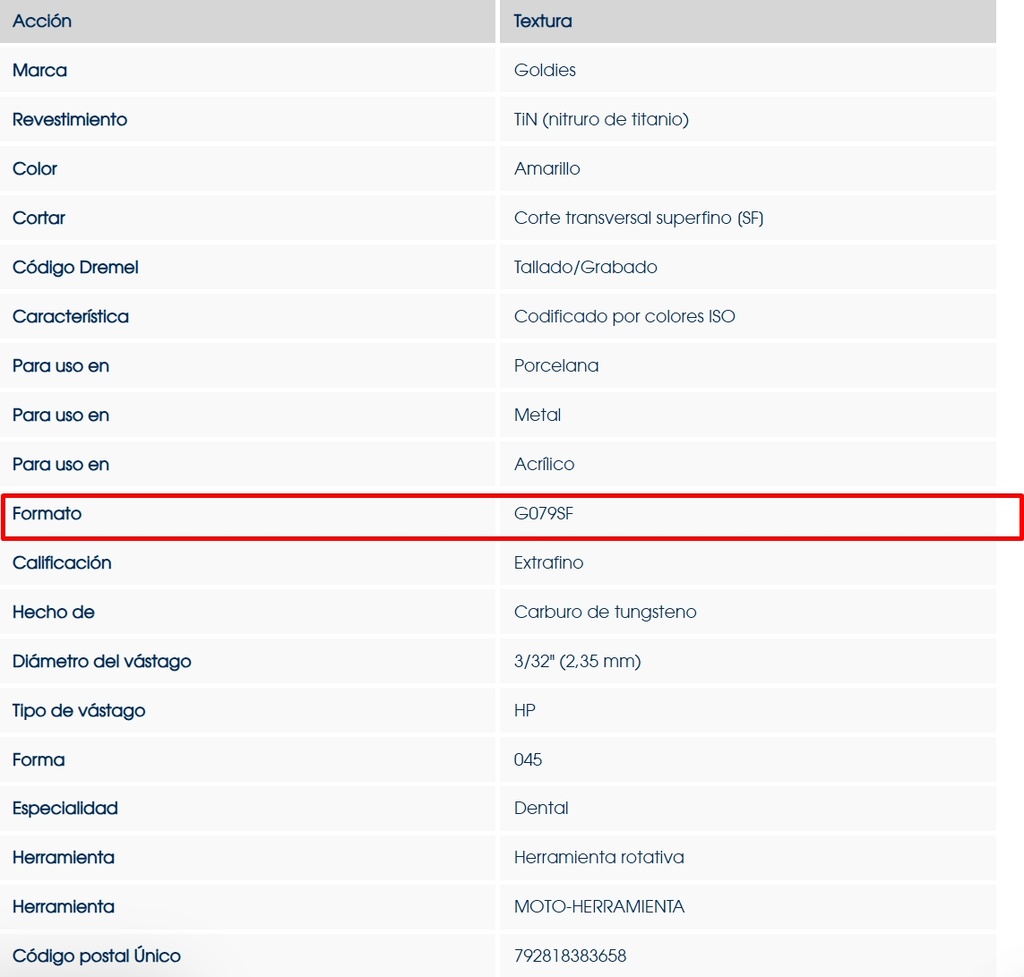Select the 792818383658 code value
The height and width of the screenshot is (977, 1024).
[x=570, y=956]
